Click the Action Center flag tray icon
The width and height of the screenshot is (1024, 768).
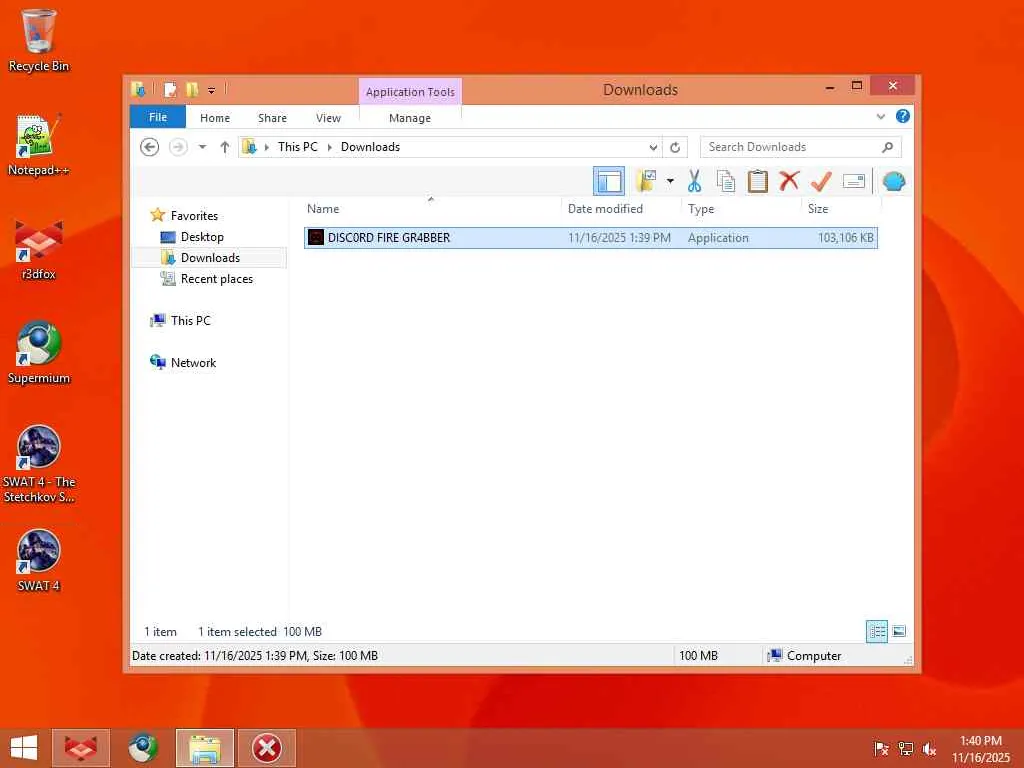tap(881, 748)
